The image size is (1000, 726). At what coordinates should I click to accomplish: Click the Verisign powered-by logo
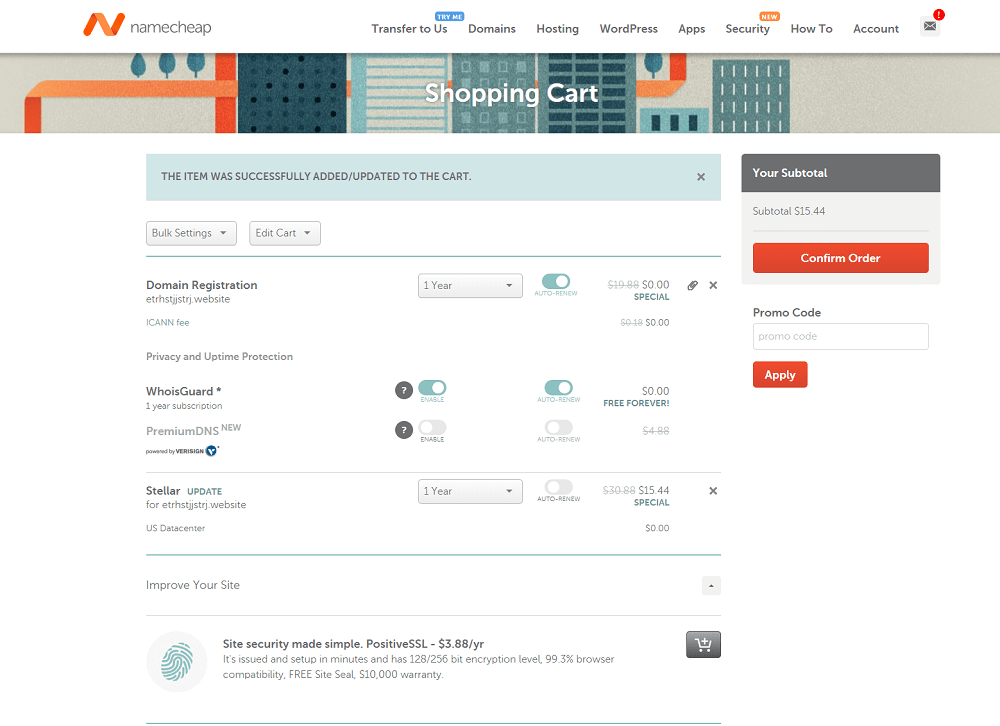coord(182,451)
